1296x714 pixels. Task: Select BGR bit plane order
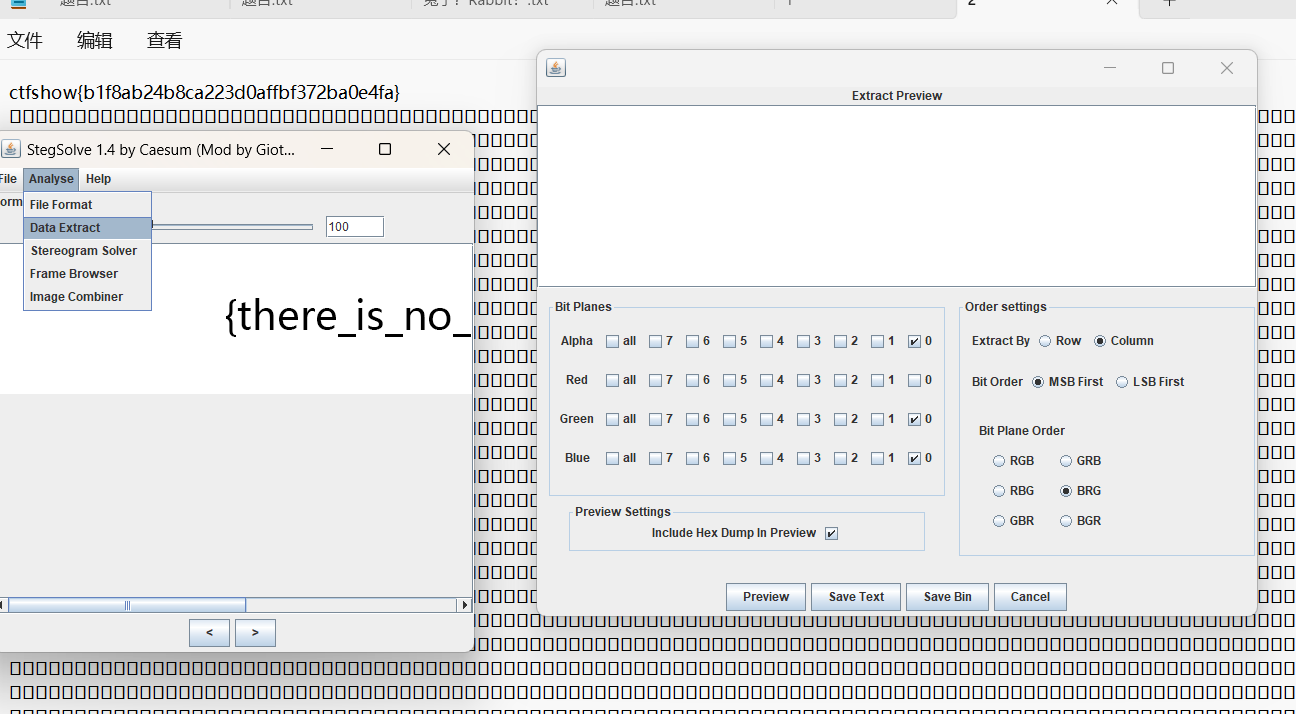(x=1066, y=521)
